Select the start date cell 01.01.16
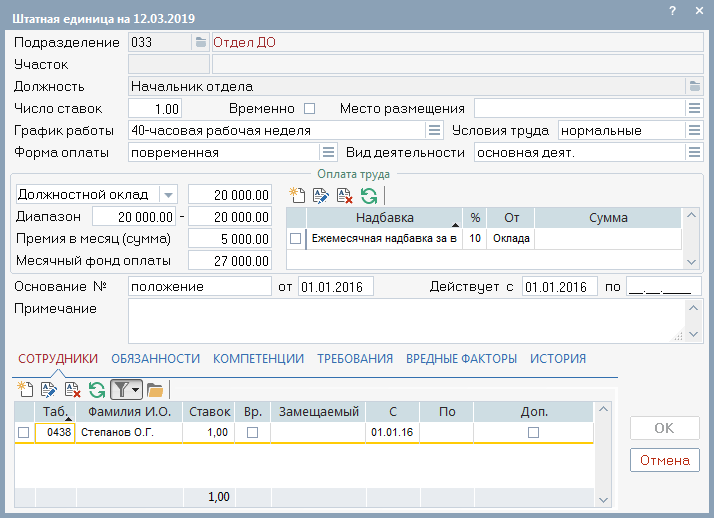This screenshot has width=714, height=518. (392, 432)
